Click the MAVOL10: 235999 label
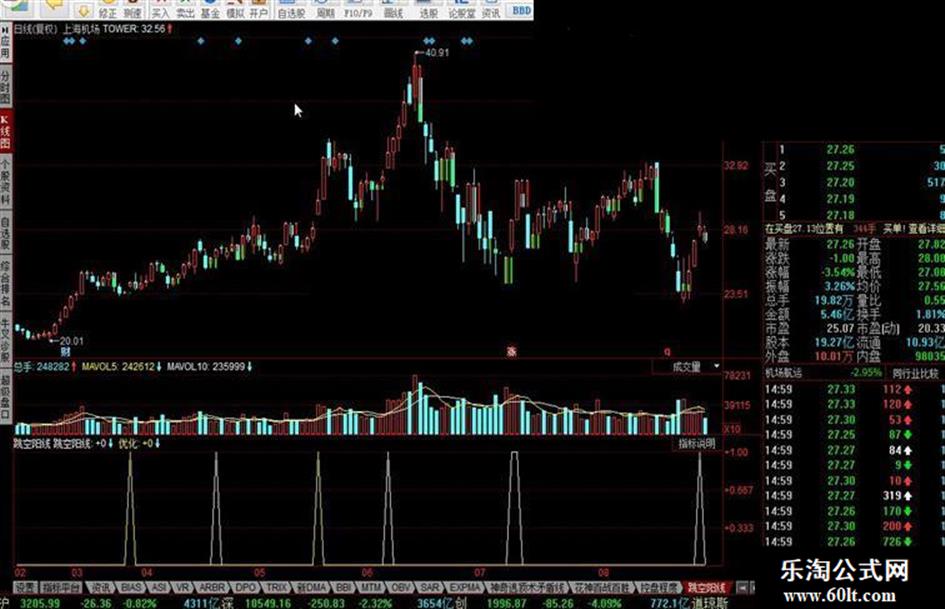 pos(207,366)
